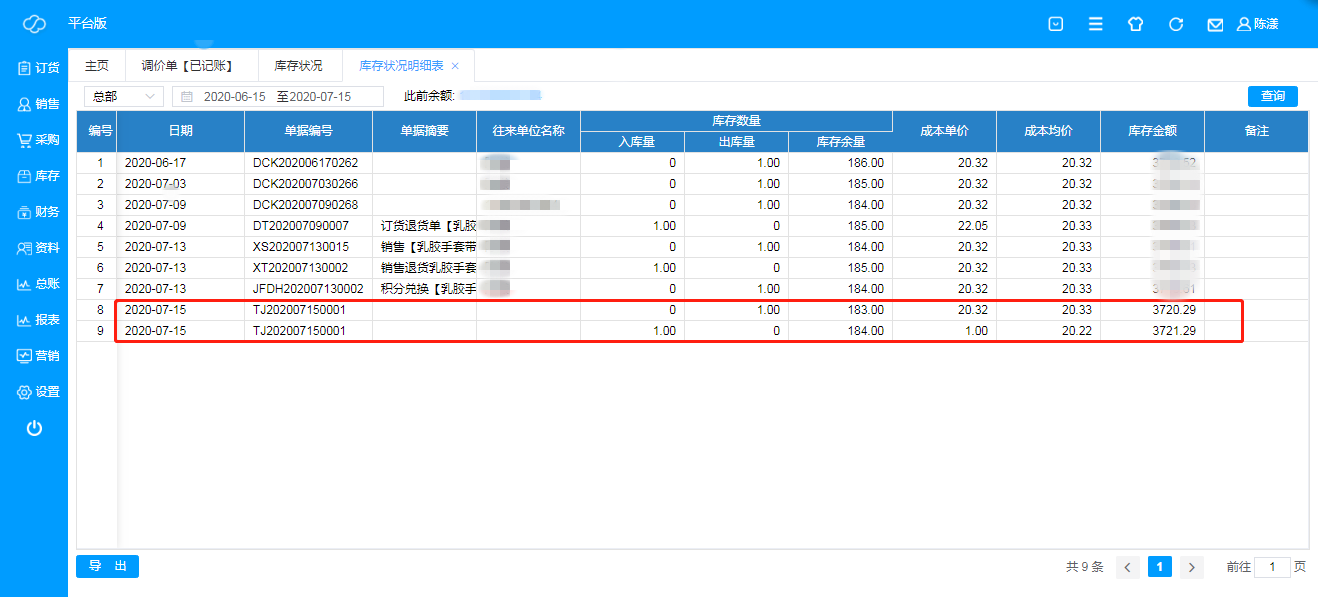Viewport: 1318px width, 597px height.
Task: Select document number DCK202007090268
Action: tap(305, 205)
